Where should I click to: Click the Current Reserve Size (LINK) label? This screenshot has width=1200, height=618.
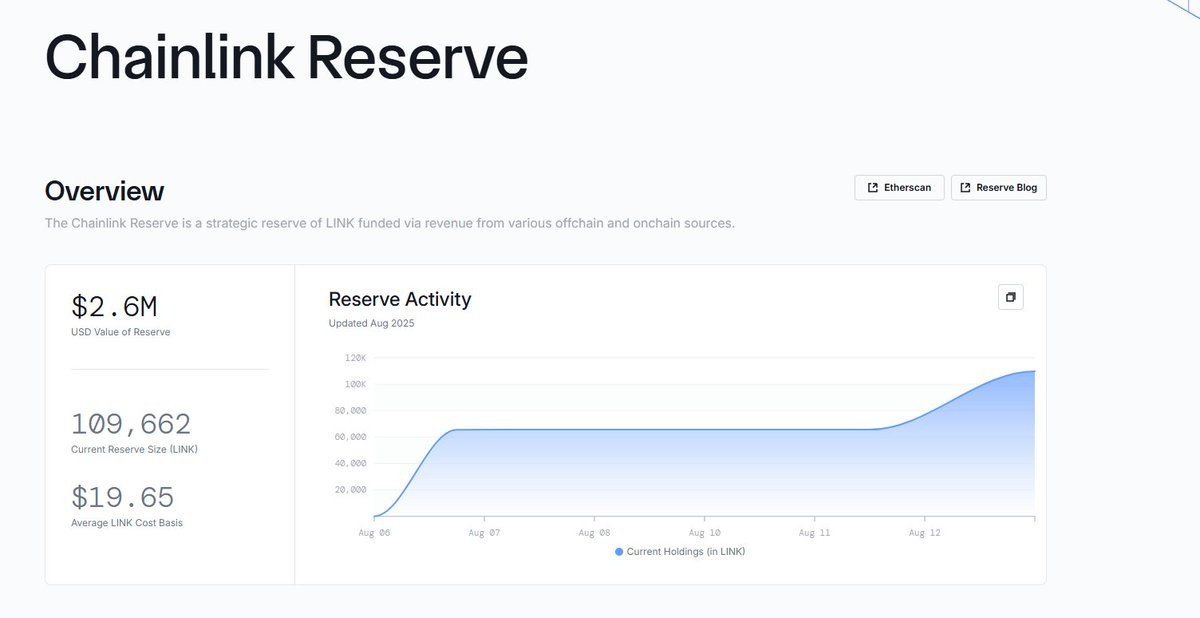coord(134,449)
